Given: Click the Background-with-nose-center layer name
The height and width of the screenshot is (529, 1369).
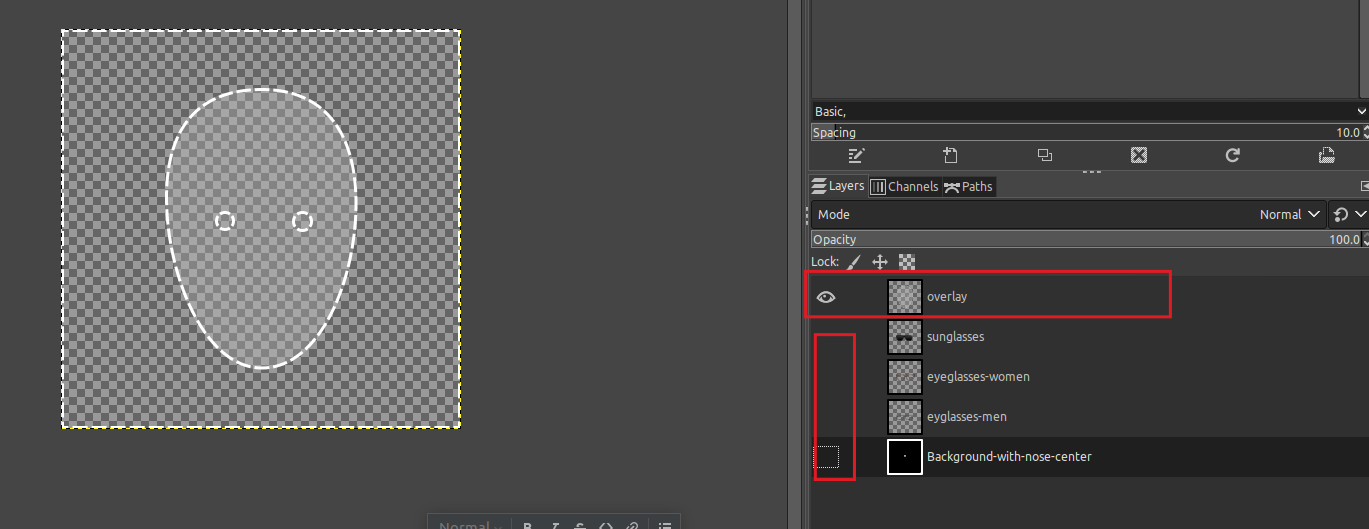Looking at the screenshot, I should point(1009,457).
